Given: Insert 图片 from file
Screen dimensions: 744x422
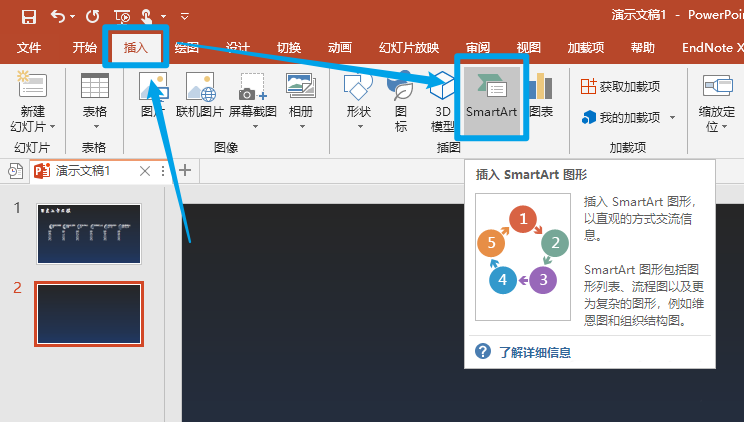Looking at the screenshot, I should [x=153, y=95].
